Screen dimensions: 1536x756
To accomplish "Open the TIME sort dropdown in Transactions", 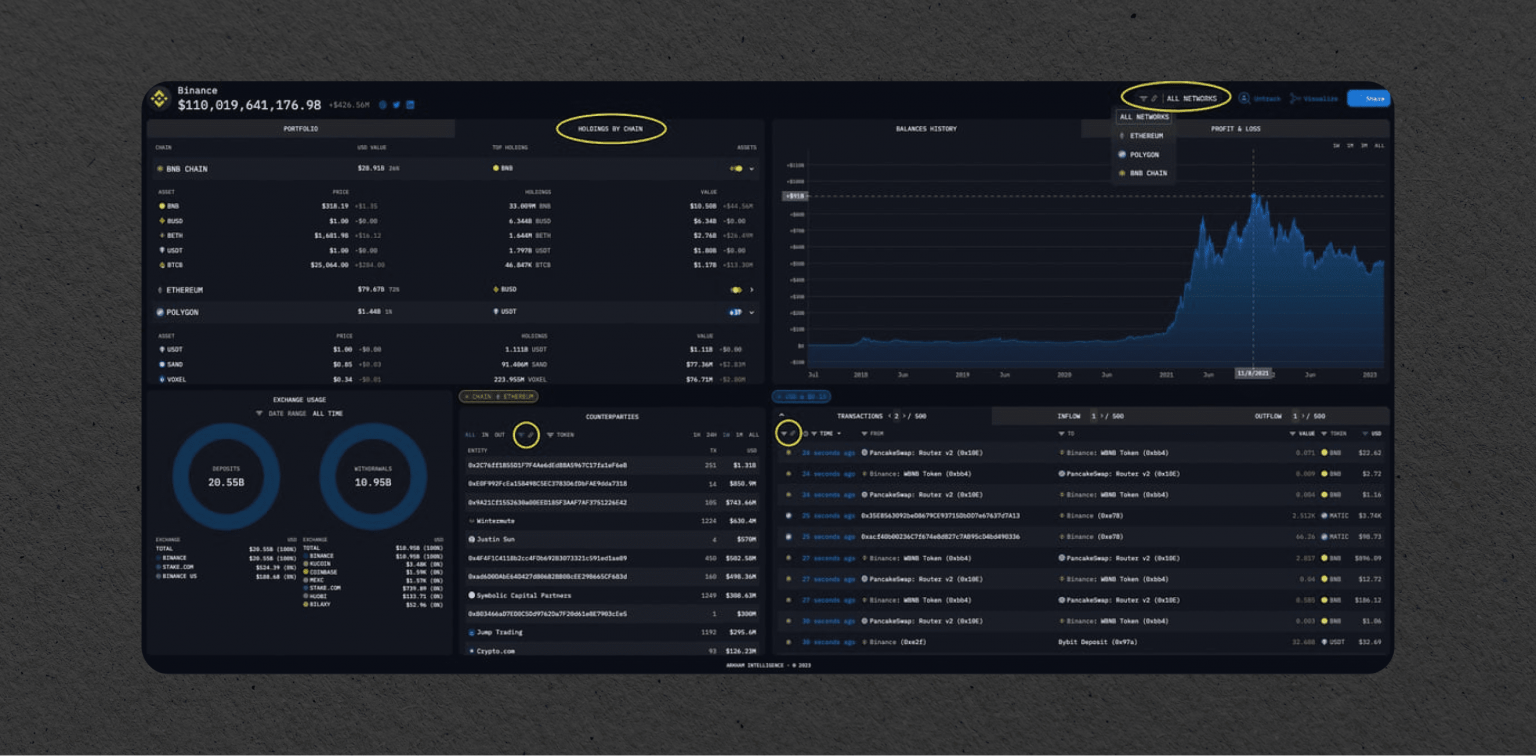I will 826,433.
